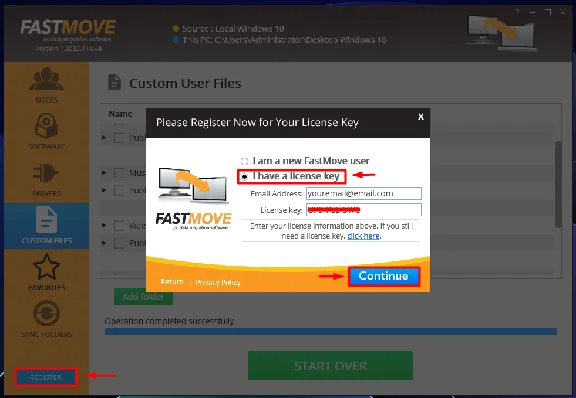
Task: Open the Drivers section in sidebar
Action: 46,179
